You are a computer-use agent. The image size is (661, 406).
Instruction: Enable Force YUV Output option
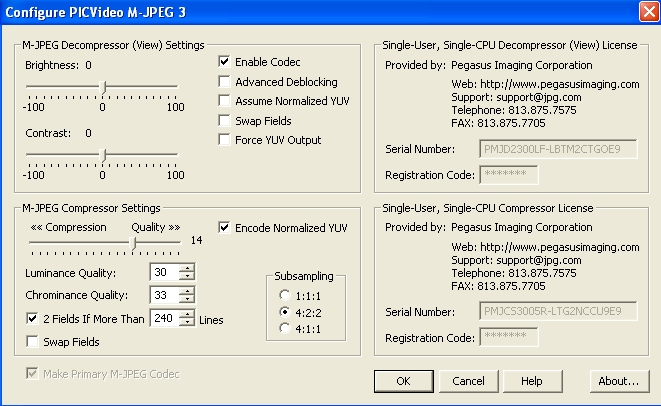tap(224, 140)
